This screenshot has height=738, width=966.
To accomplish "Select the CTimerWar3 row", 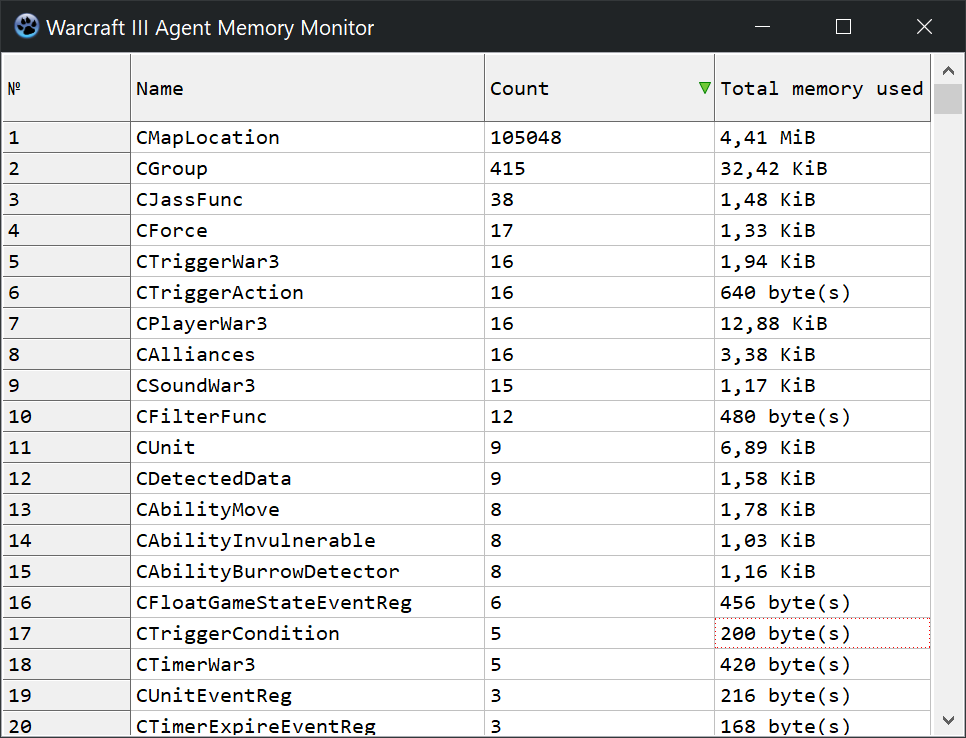I will click(195, 665).
